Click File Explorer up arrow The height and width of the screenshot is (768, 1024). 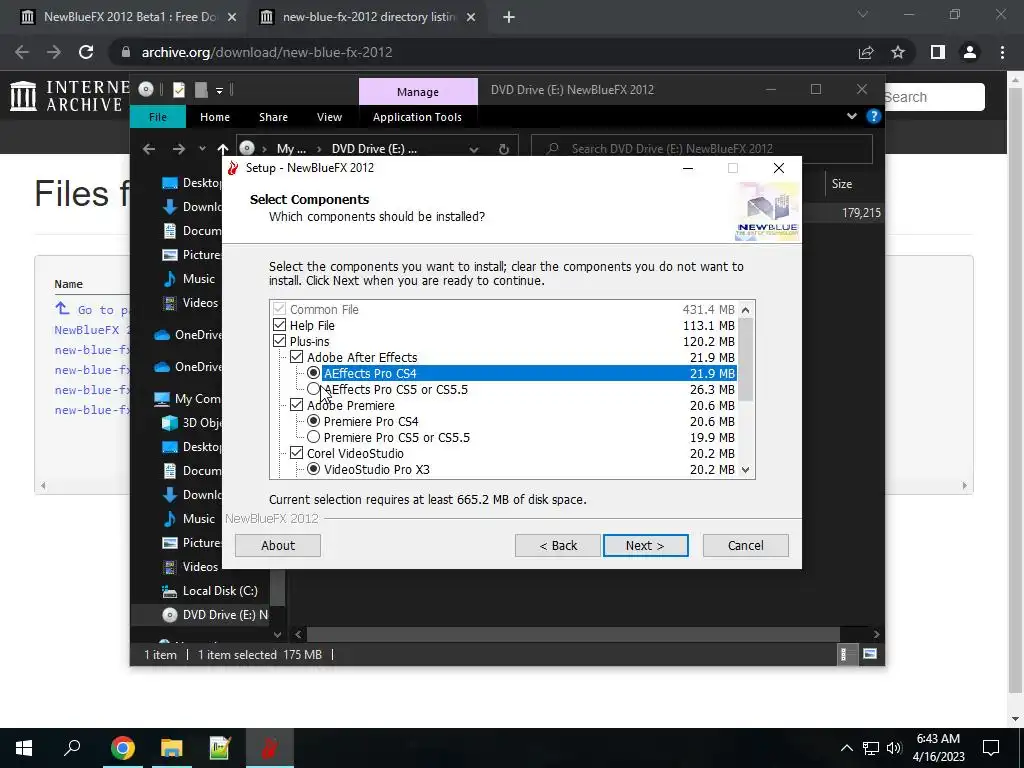[223, 149]
